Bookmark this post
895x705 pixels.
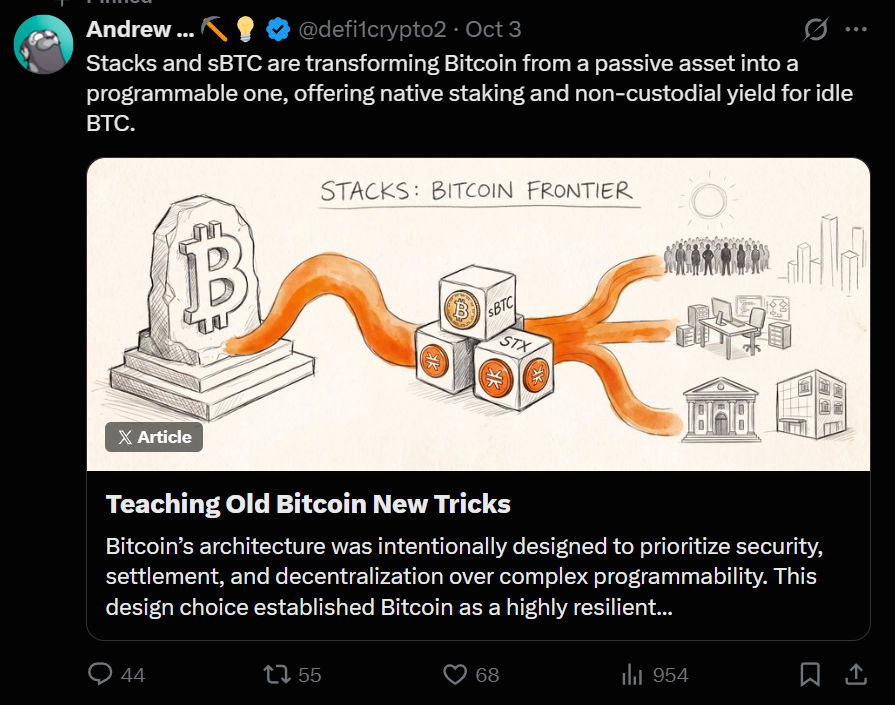coord(810,674)
